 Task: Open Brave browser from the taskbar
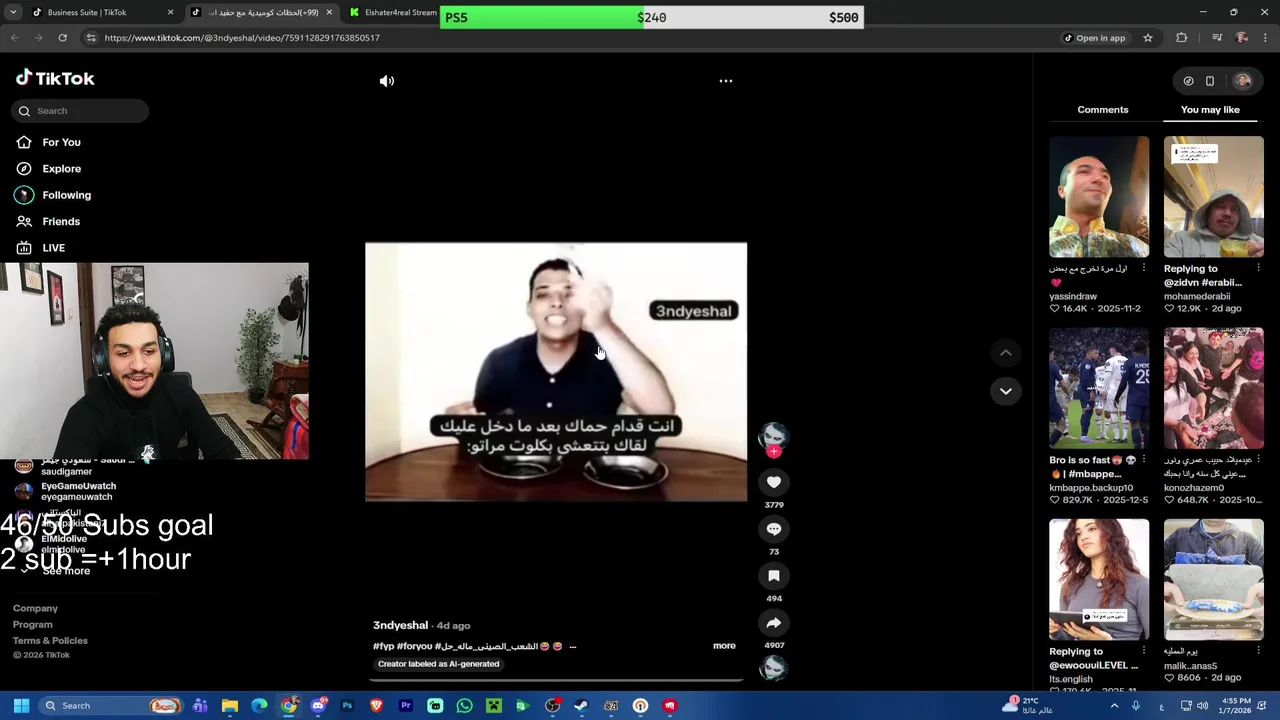(376, 706)
